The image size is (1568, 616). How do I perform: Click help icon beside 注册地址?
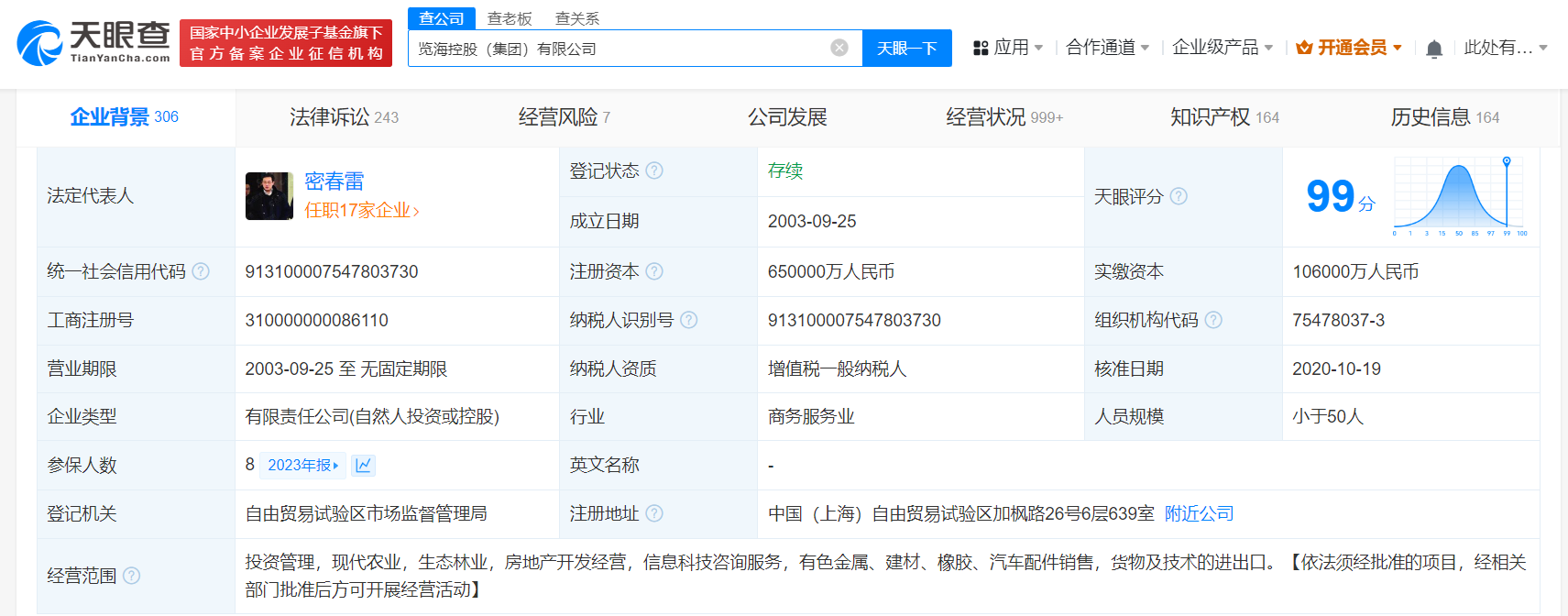654,513
